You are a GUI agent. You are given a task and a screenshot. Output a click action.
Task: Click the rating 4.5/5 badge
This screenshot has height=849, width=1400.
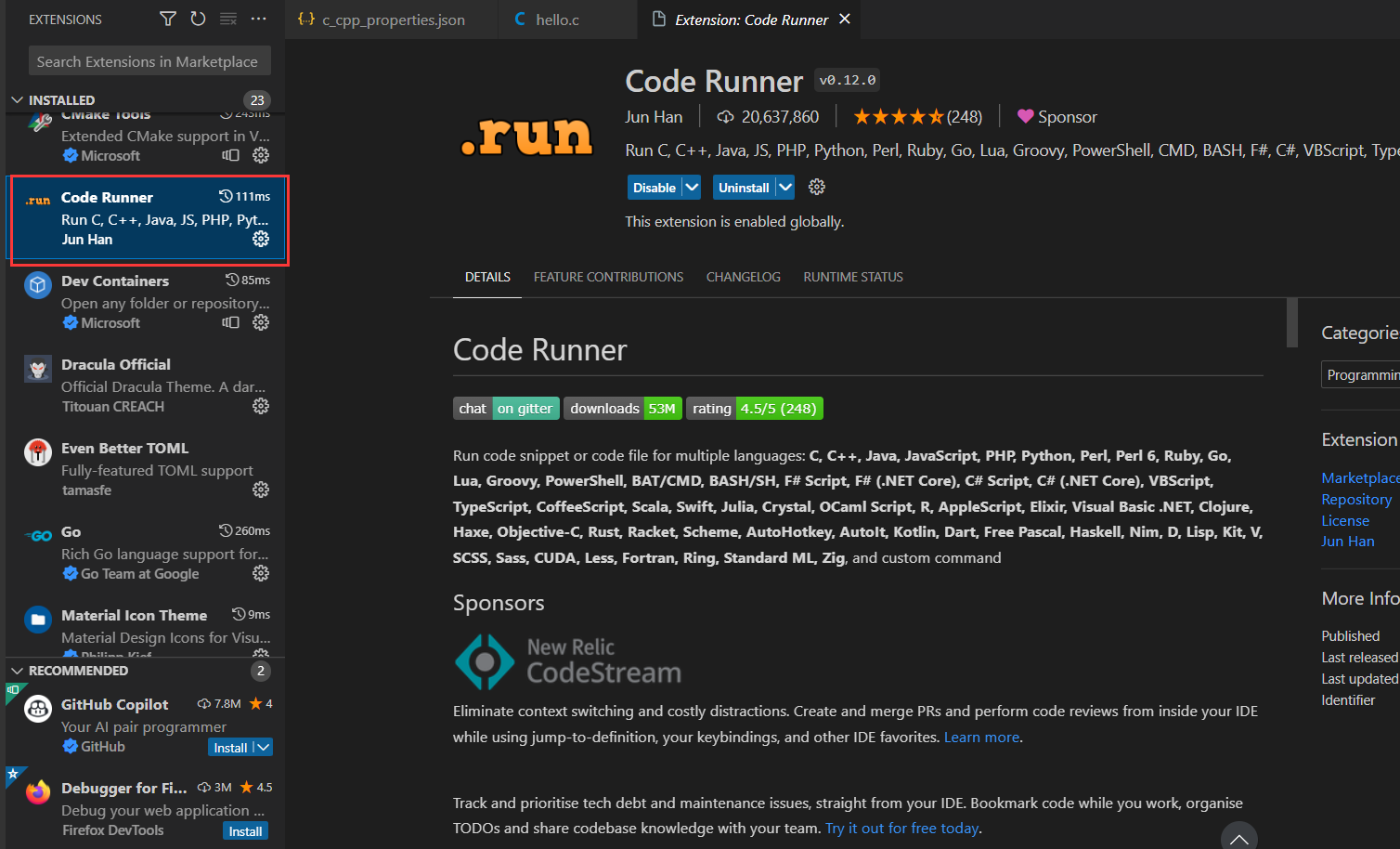(755, 409)
